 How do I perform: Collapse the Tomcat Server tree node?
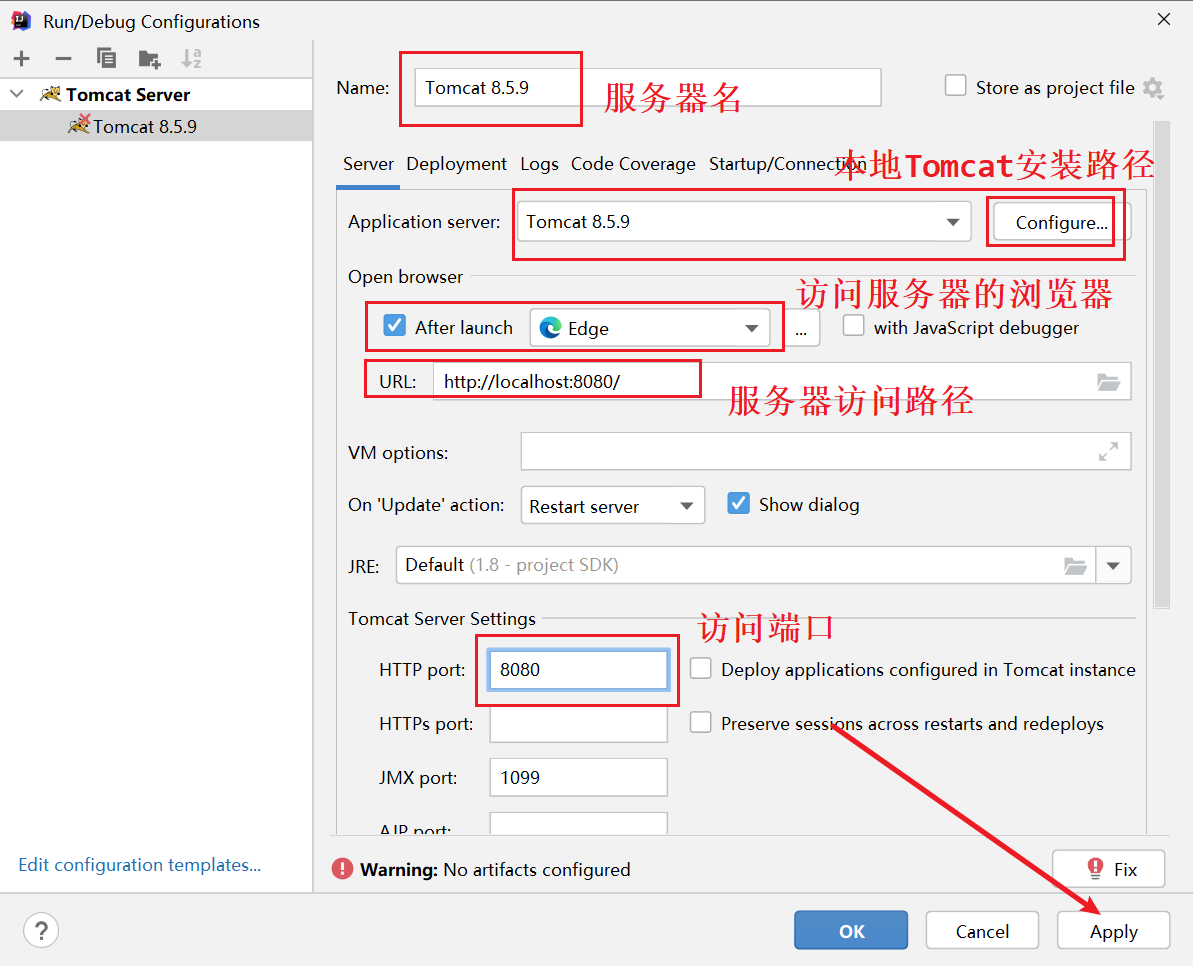tap(17, 94)
